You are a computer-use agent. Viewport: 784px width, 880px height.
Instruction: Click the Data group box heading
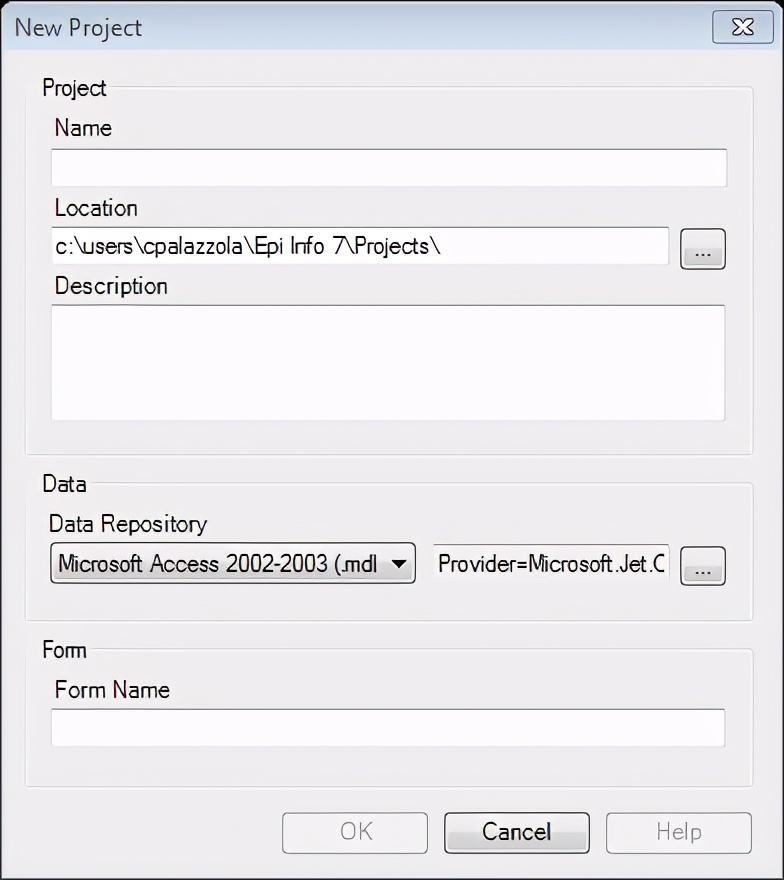64,484
